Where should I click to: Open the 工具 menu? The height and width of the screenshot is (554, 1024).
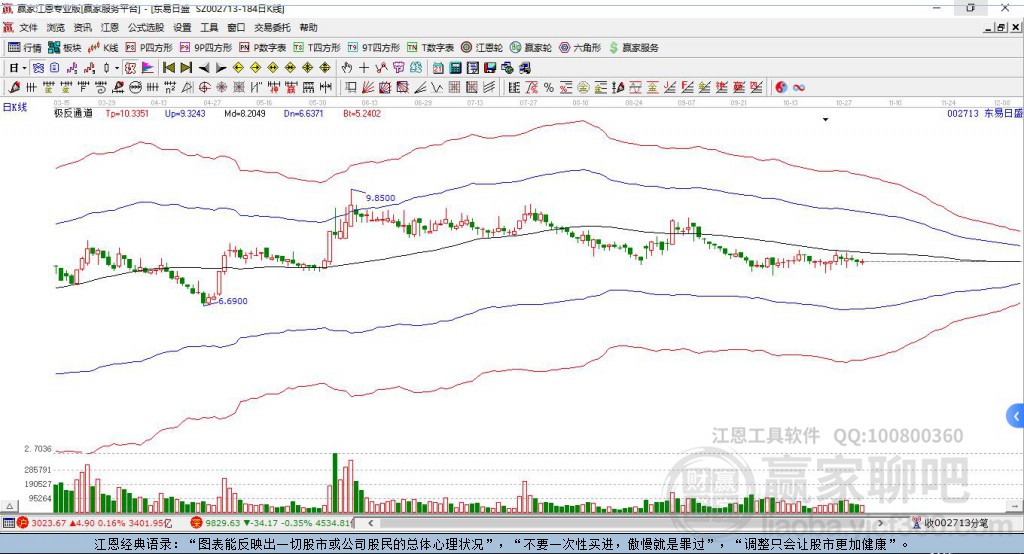point(209,27)
